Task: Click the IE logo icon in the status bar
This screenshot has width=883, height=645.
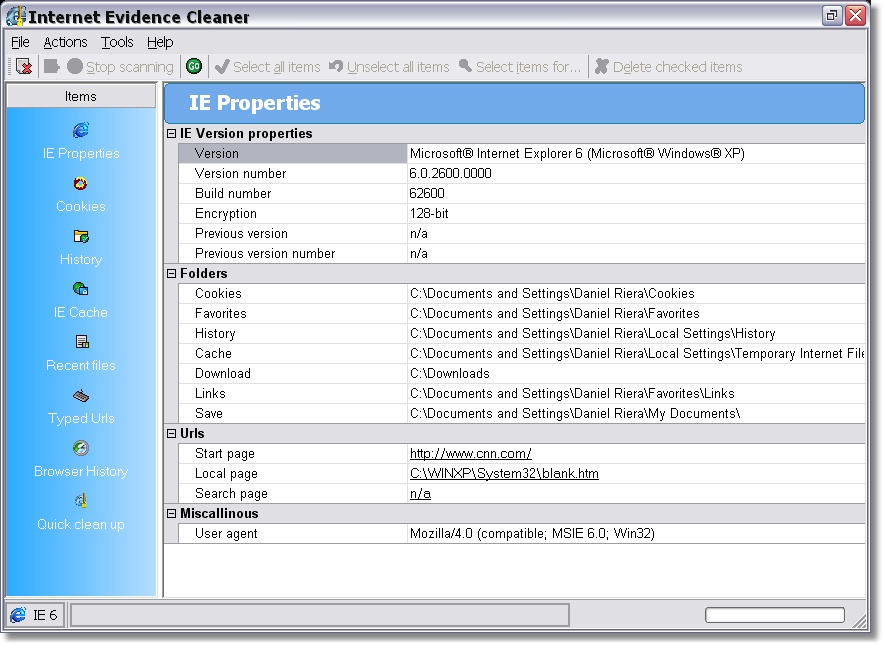Action: (18, 615)
